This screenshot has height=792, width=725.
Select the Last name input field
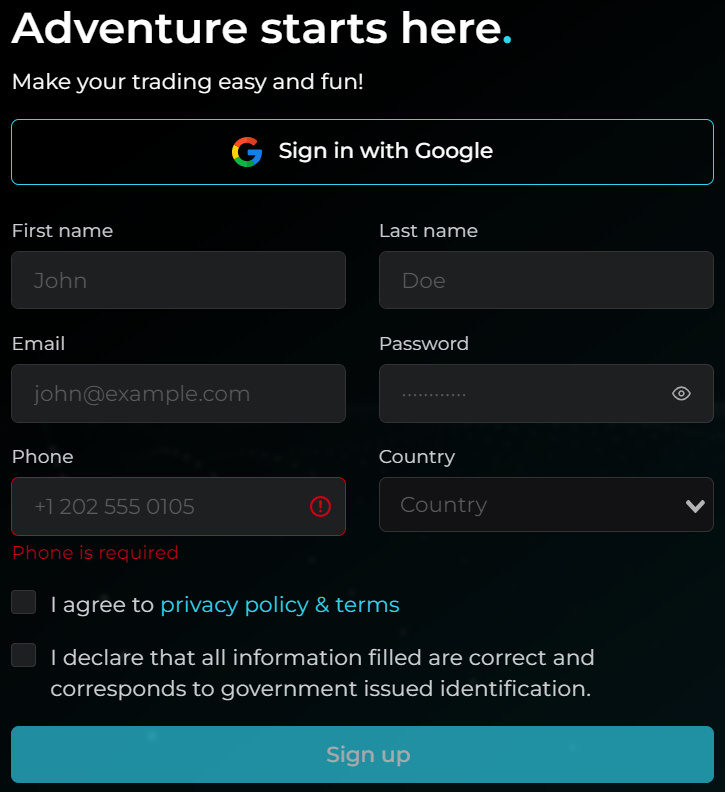point(546,280)
